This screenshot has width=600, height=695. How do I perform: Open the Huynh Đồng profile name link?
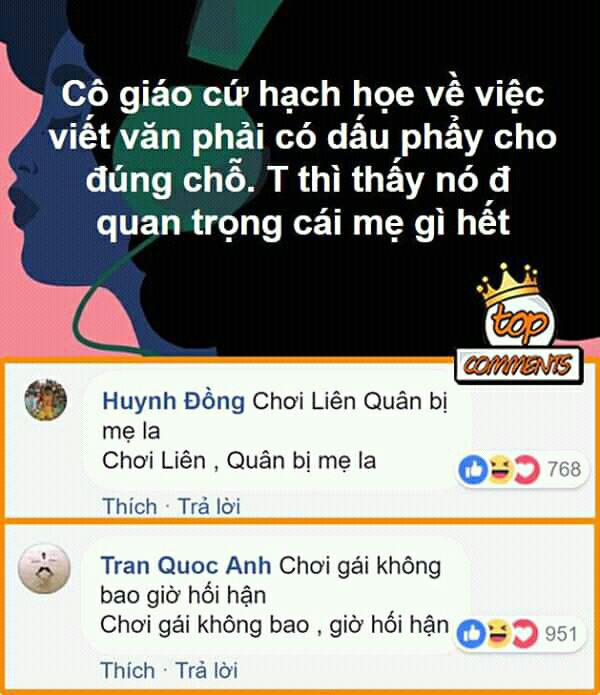(173, 402)
